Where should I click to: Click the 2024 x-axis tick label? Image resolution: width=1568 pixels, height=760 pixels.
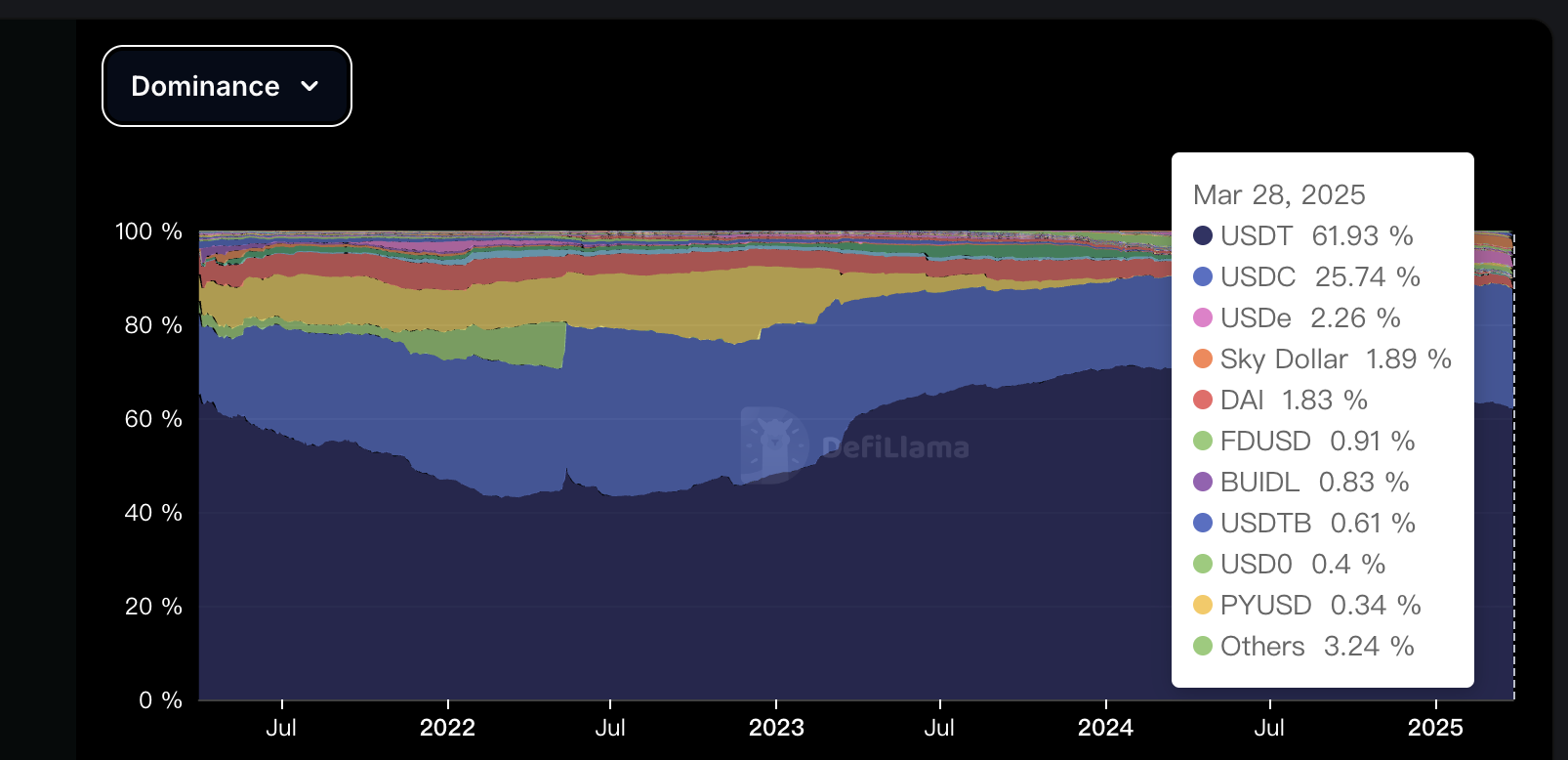pyautogui.click(x=1105, y=728)
